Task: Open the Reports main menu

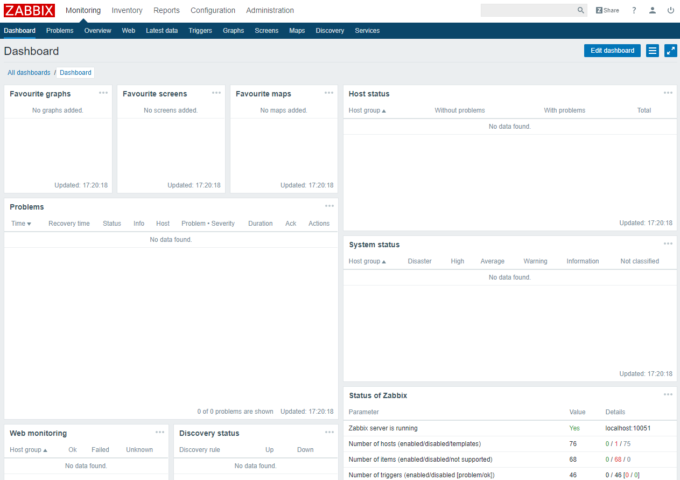Action: tap(166, 10)
